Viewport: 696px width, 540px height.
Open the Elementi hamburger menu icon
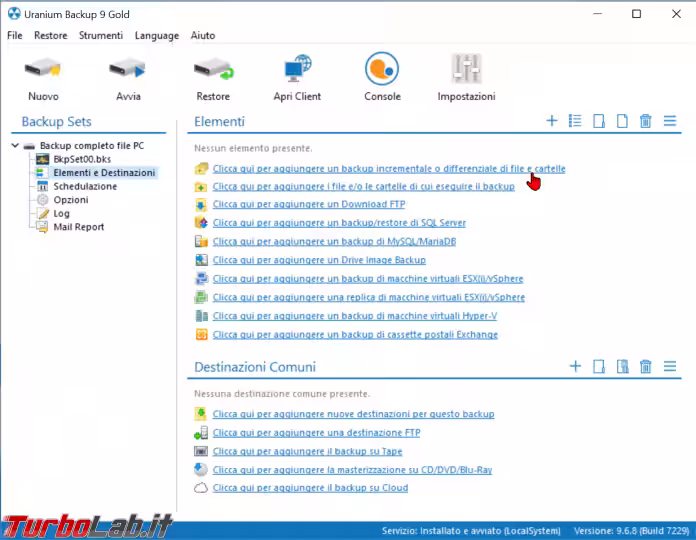670,121
